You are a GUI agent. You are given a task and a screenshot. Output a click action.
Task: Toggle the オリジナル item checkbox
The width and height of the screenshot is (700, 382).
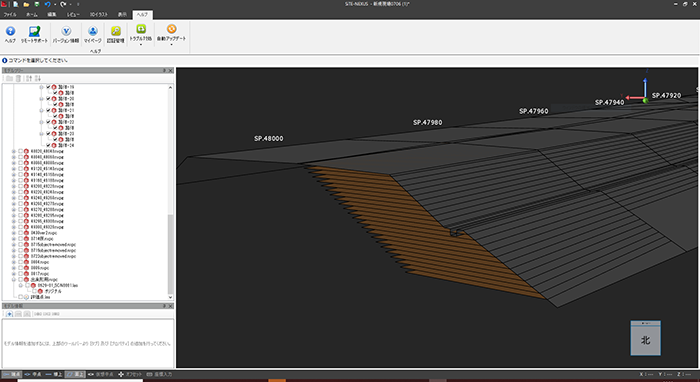click(x=34, y=291)
